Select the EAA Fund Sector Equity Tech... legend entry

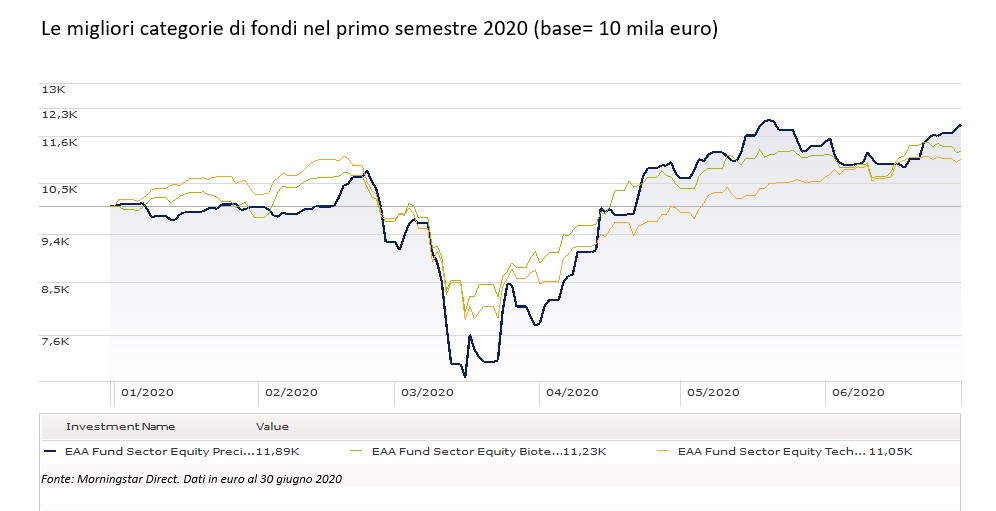771,452
